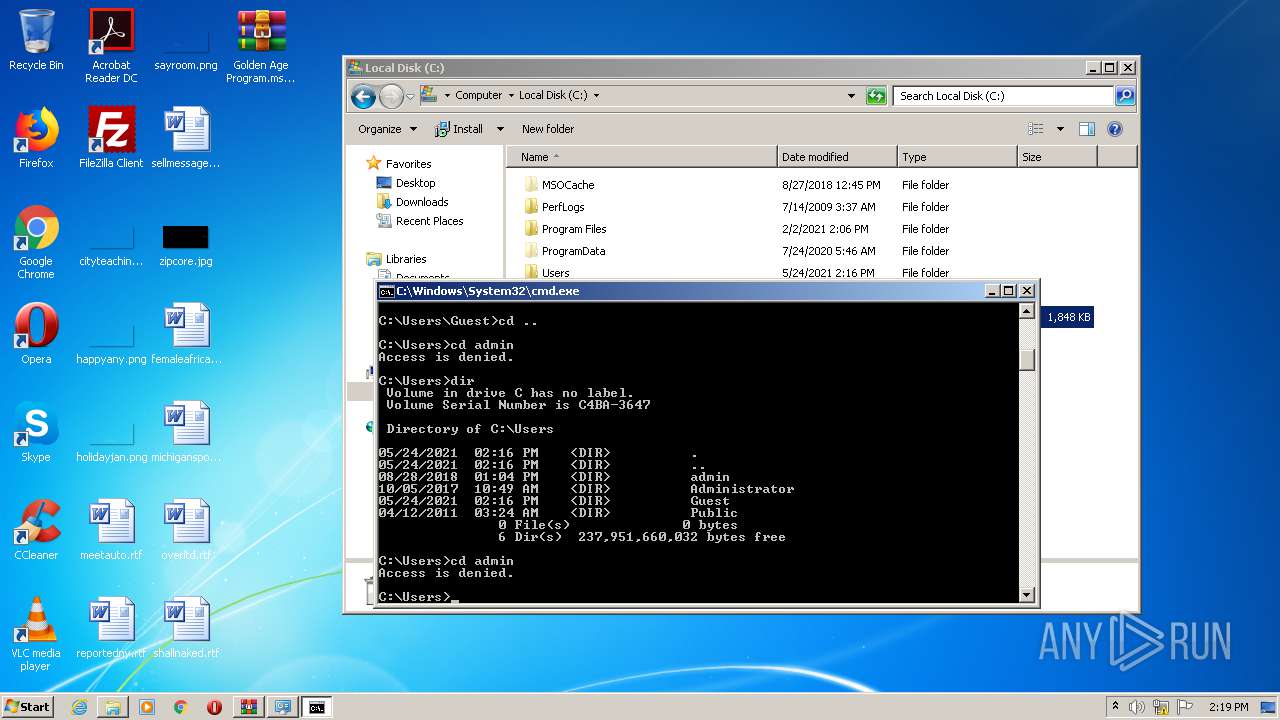Open the Start menu
This screenshot has height=720, width=1280.
27,707
